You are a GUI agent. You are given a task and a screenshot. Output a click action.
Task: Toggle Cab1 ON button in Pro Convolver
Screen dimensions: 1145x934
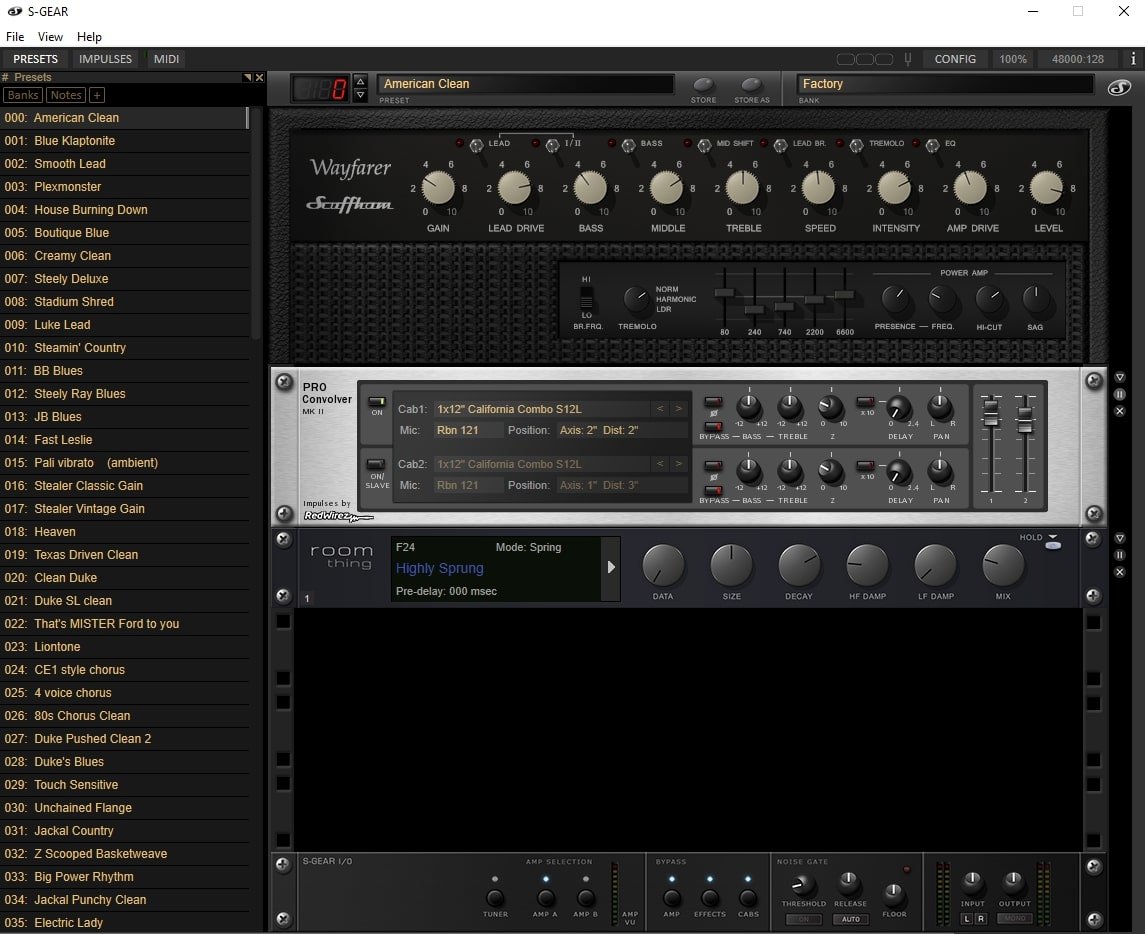tap(377, 402)
